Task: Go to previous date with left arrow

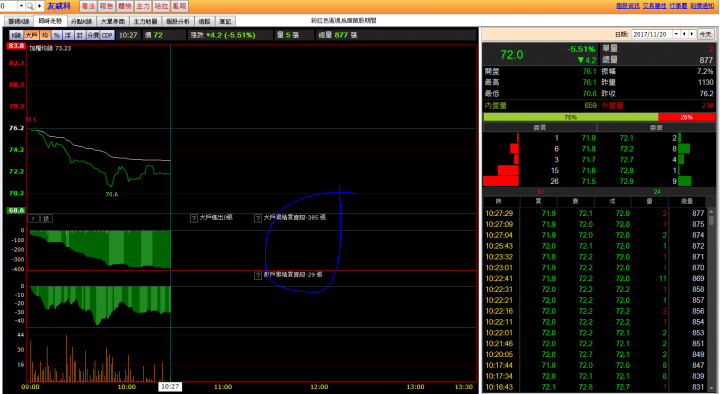Action: click(684, 34)
